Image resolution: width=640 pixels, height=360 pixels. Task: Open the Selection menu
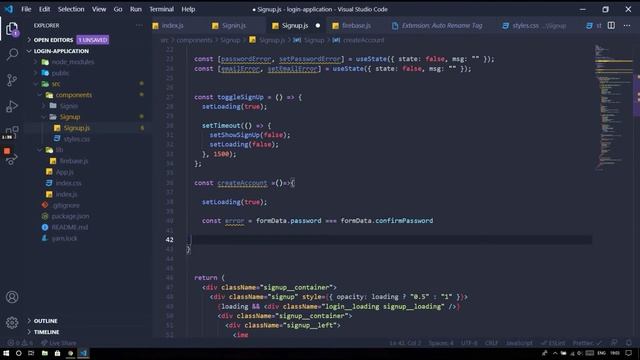(x=71, y=9)
